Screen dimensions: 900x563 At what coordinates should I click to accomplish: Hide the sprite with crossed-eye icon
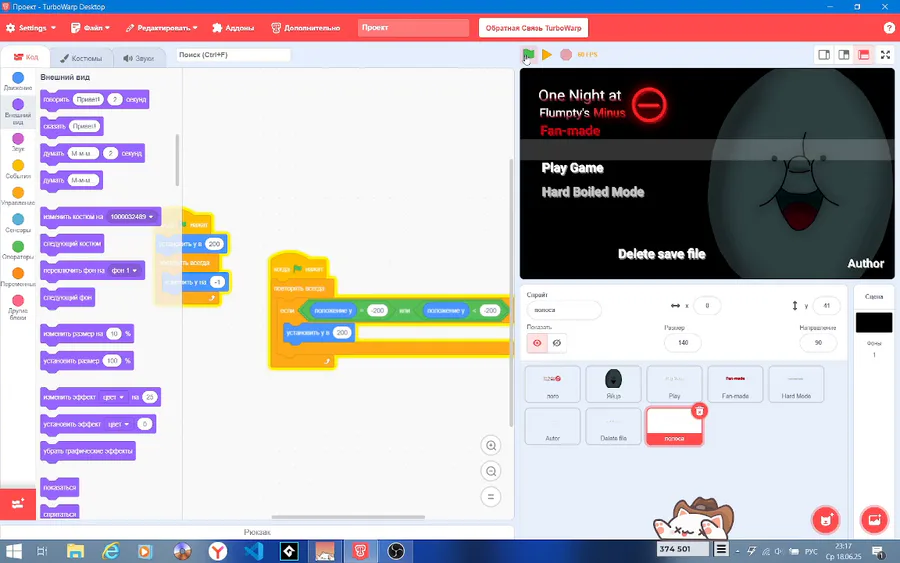coord(557,343)
